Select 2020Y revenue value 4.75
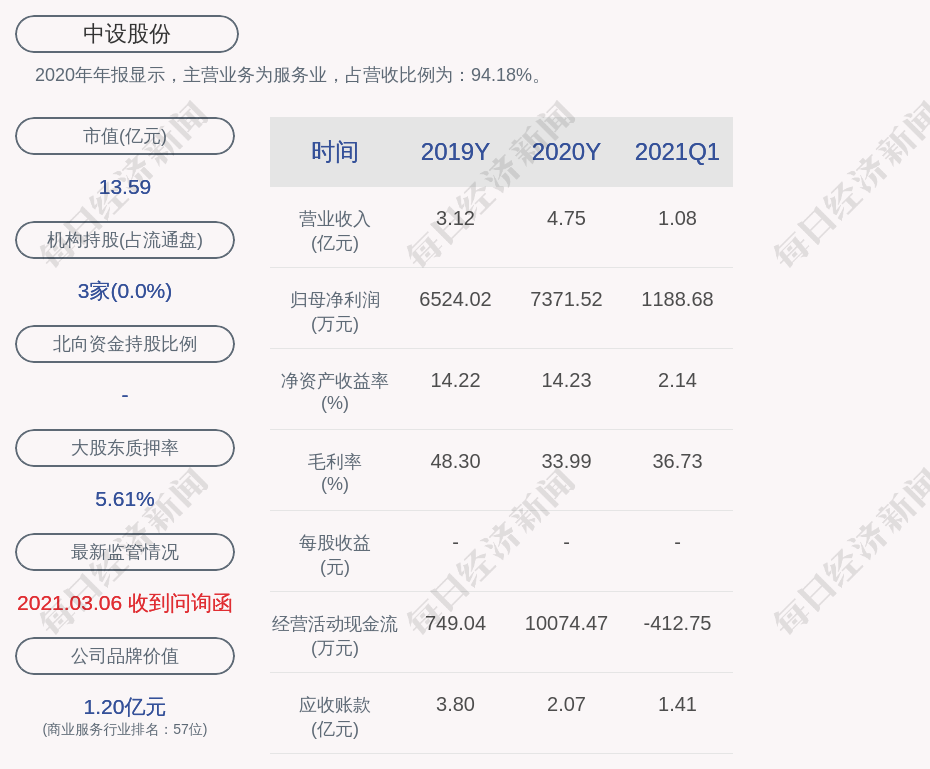The height and width of the screenshot is (769, 930). (x=566, y=218)
